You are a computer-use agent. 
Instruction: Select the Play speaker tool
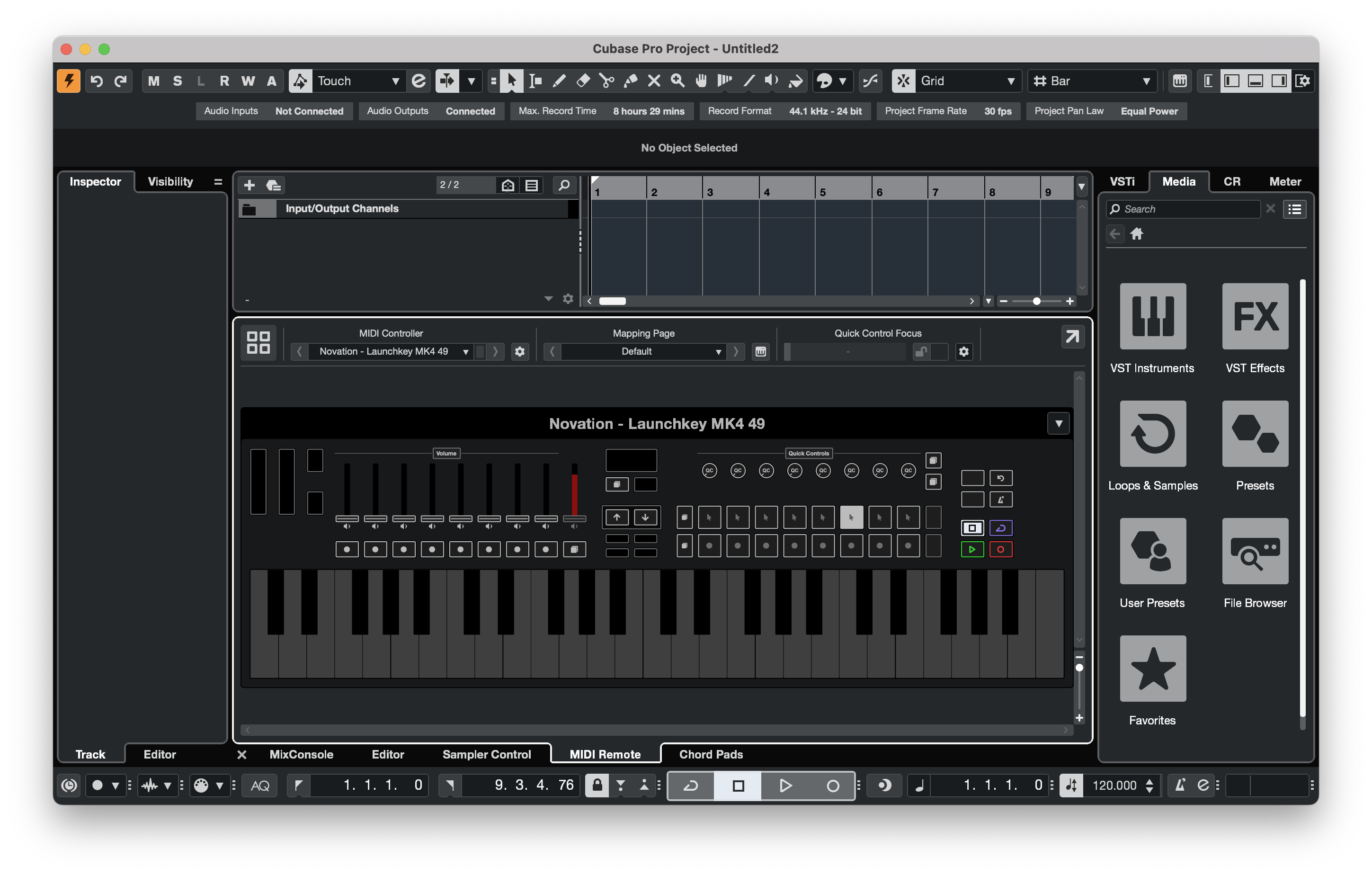click(x=772, y=81)
